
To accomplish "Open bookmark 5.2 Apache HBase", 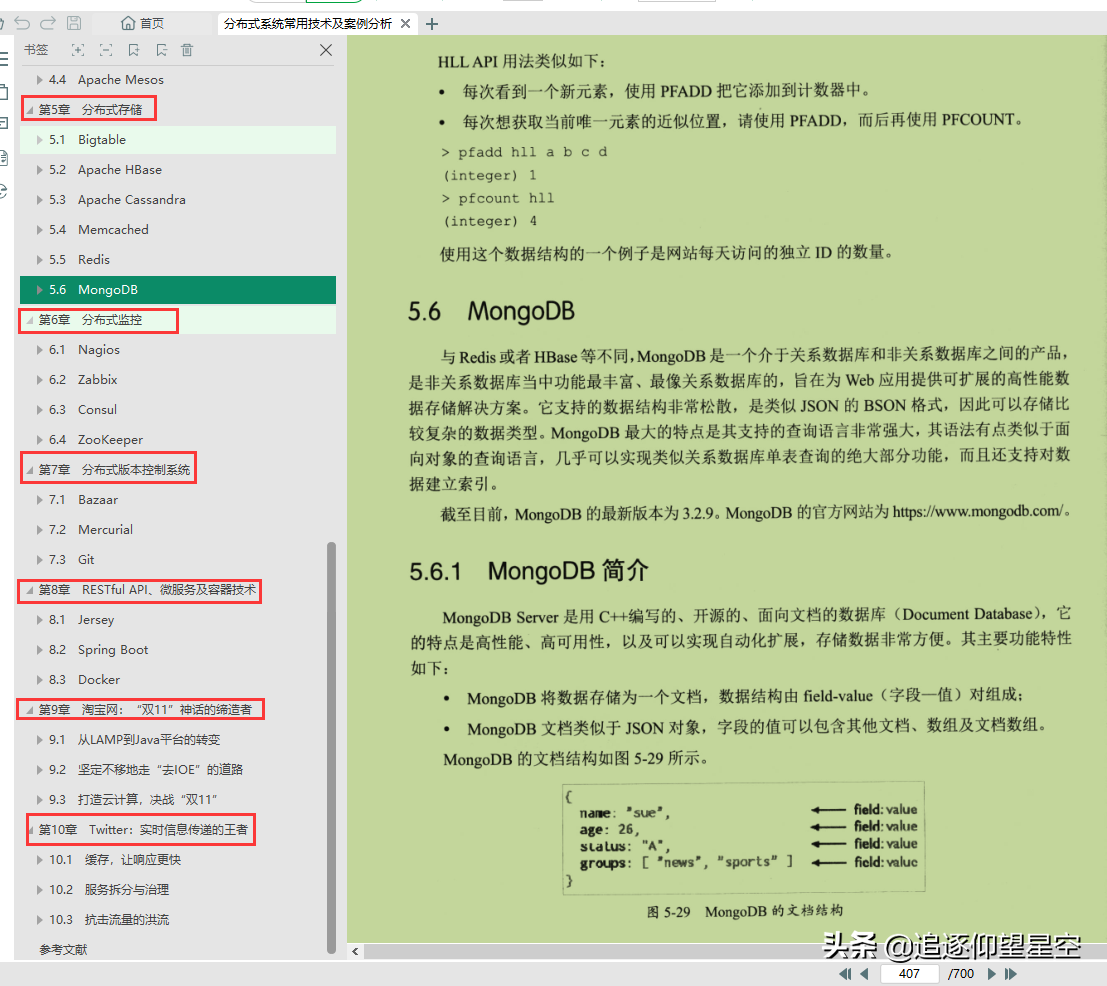I will 105,169.
